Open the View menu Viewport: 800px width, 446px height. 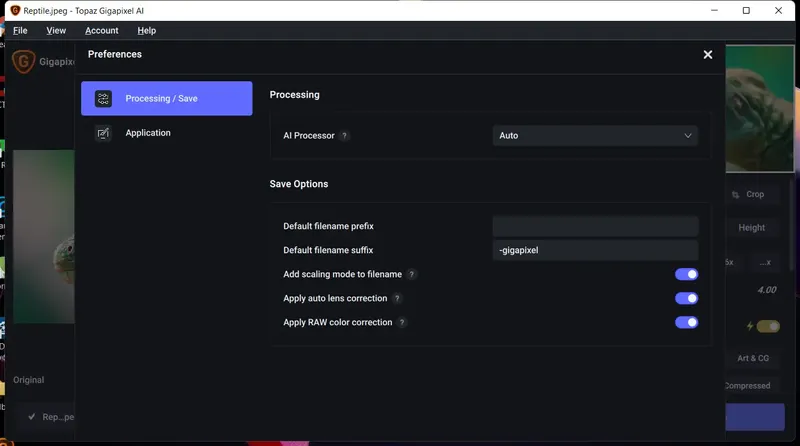56,31
